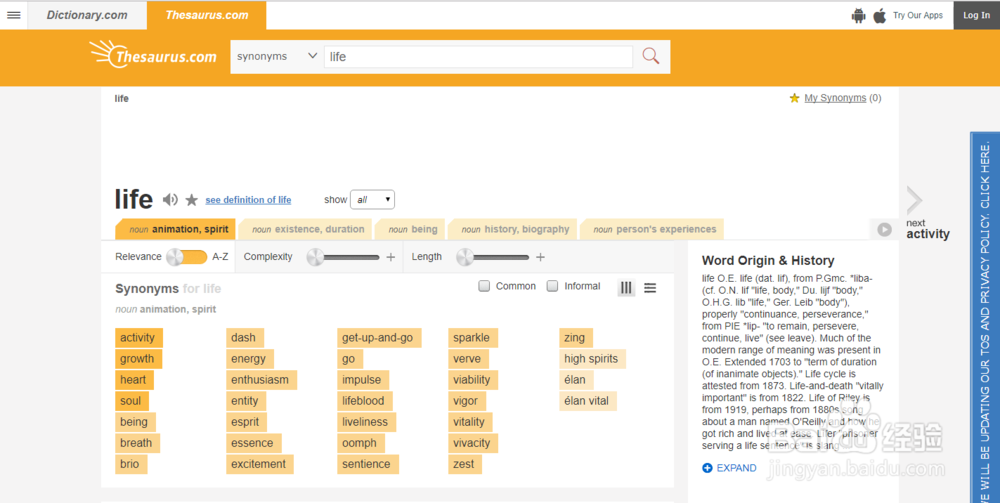
Task: Click the Apple app icon
Action: pyautogui.click(x=879, y=15)
